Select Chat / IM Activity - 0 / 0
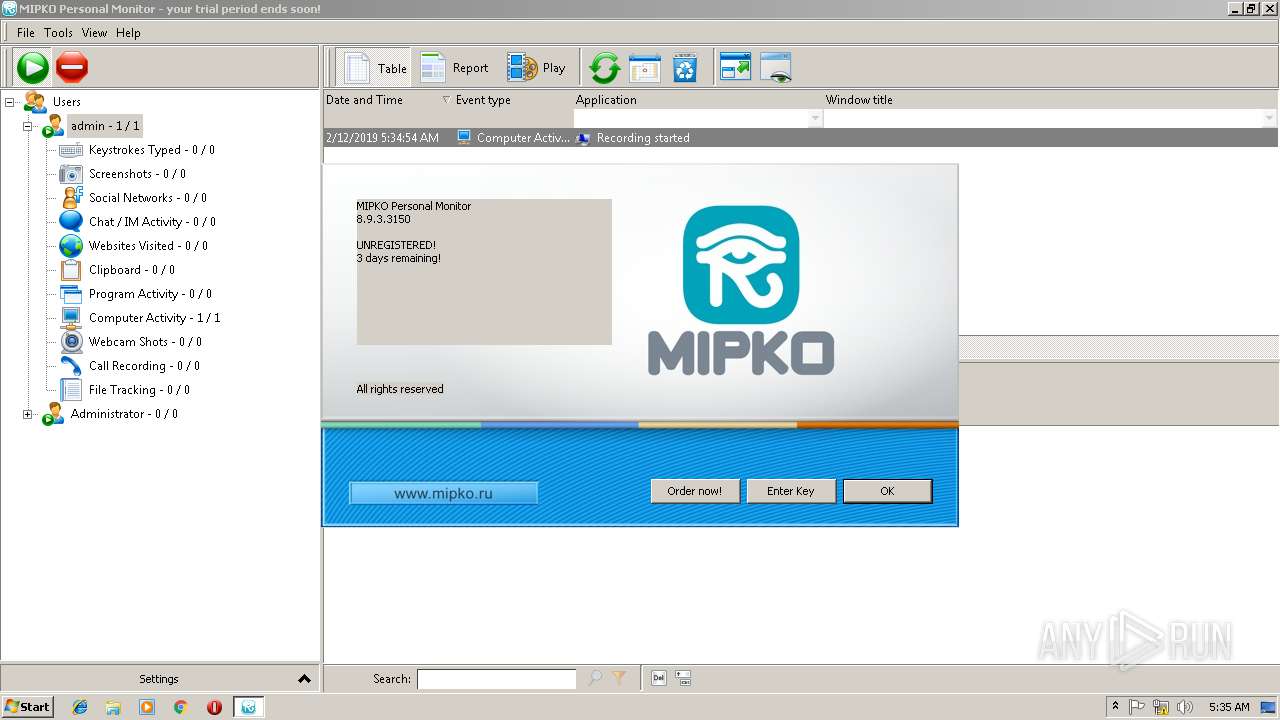Viewport: 1280px width, 720px height. (x=152, y=222)
